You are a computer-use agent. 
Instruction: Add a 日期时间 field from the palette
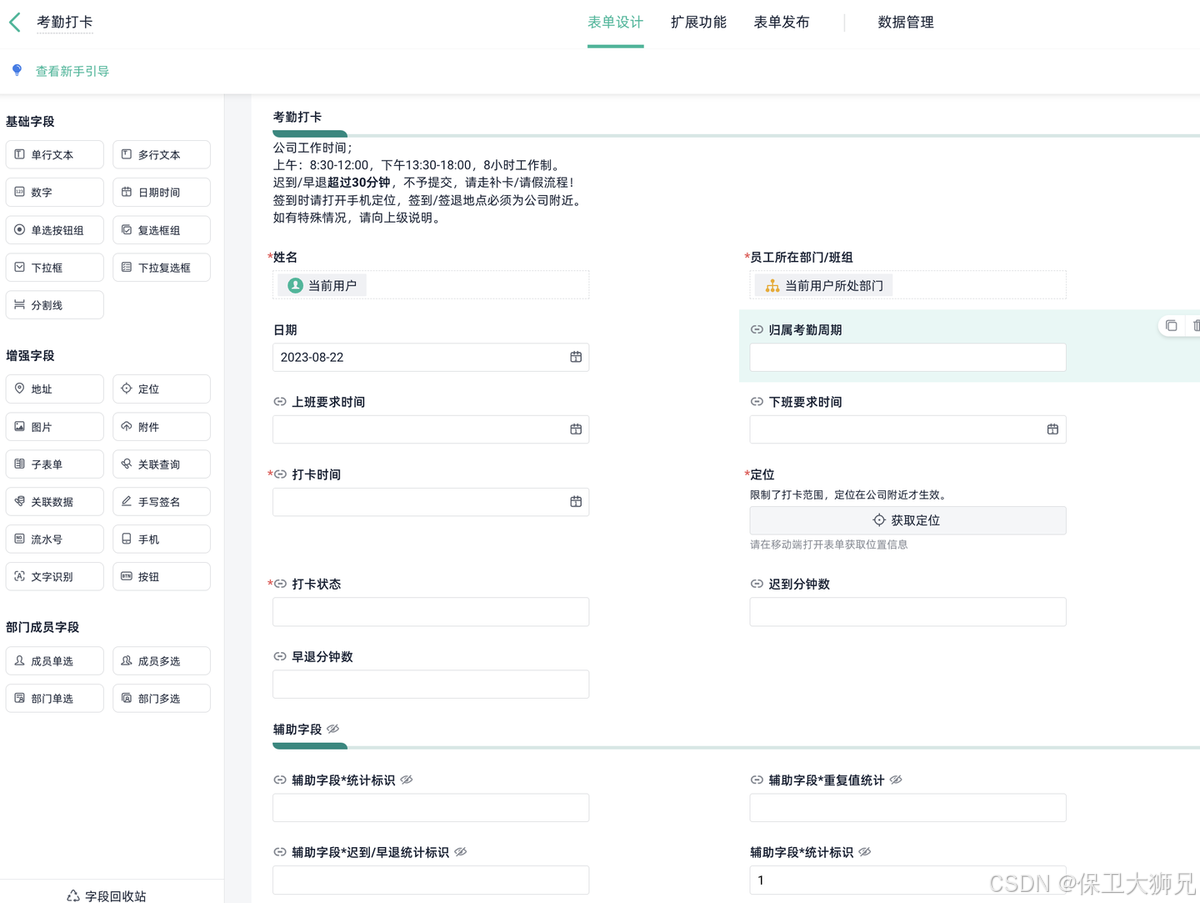(162, 192)
